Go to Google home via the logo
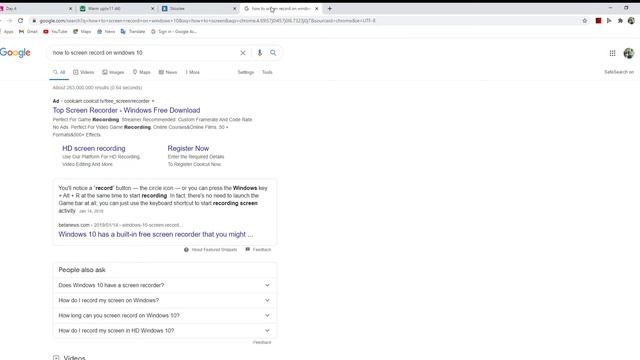 [15, 53]
